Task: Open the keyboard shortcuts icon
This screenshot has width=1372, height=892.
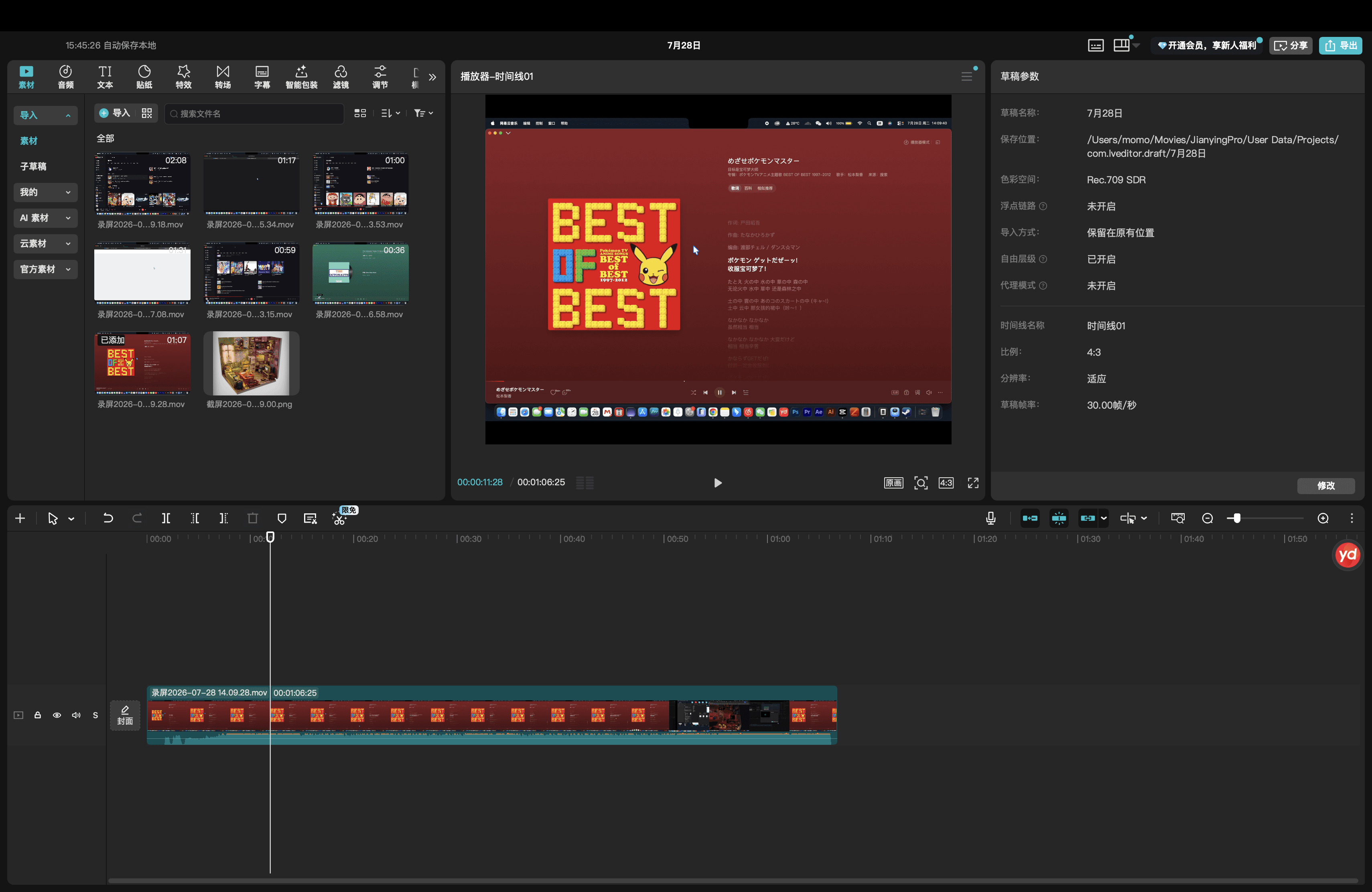Action: 1096,45
